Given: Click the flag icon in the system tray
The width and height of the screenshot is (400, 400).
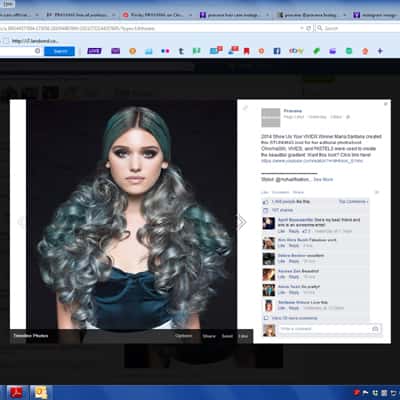Looking at the screenshot, I should [x=365, y=393].
